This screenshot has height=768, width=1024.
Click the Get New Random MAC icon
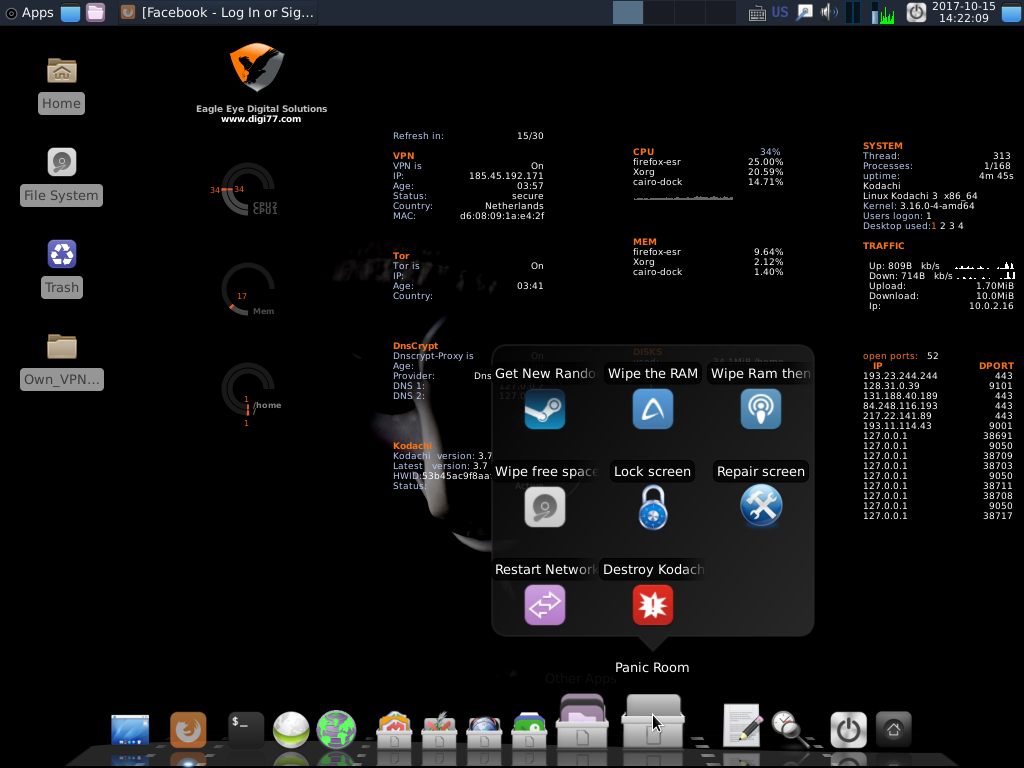(x=545, y=409)
